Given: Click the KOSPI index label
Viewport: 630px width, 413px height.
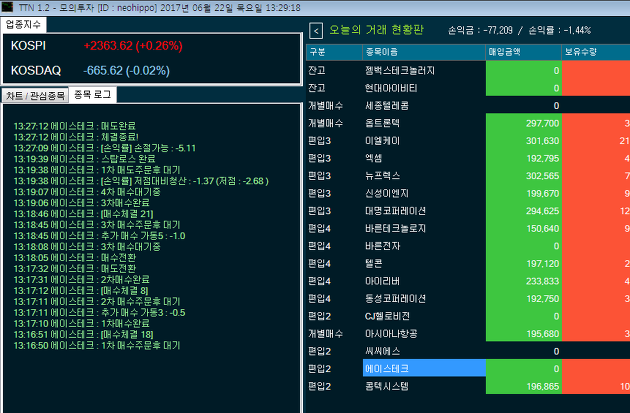Looking at the screenshot, I should (x=28, y=46).
